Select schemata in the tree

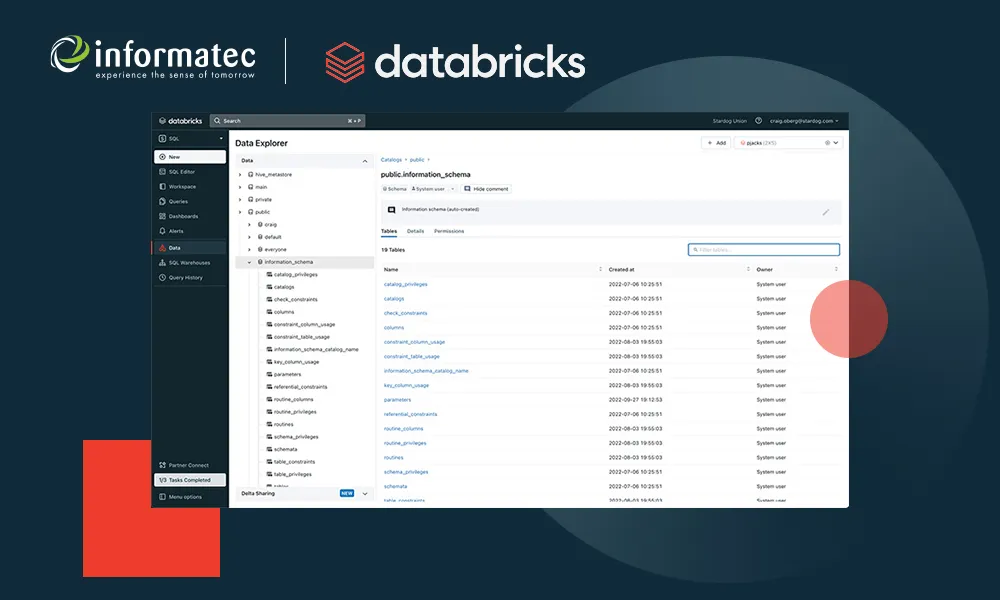(x=281, y=449)
